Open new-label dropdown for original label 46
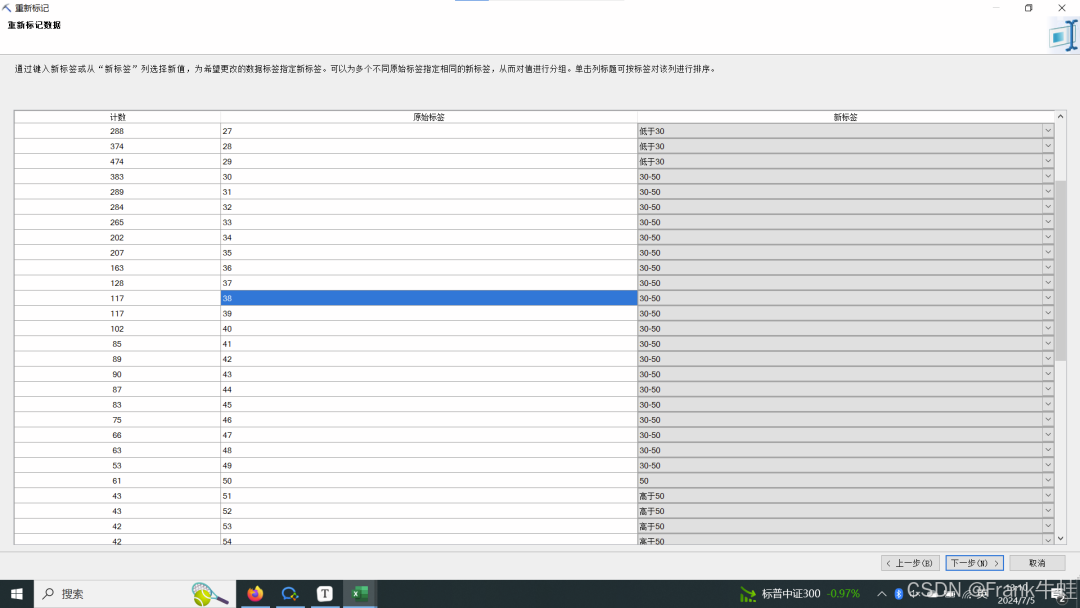 (1048, 420)
